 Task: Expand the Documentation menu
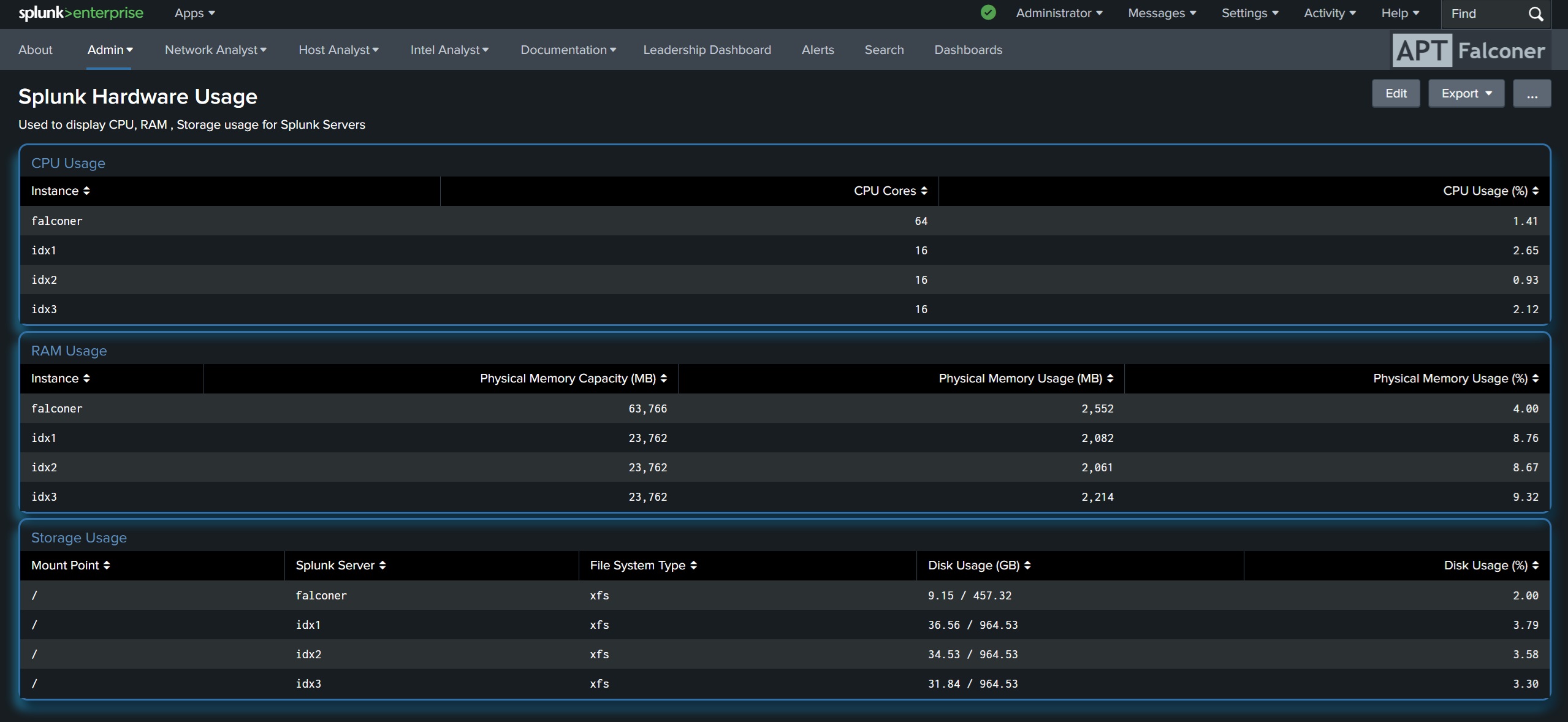pyautogui.click(x=568, y=50)
